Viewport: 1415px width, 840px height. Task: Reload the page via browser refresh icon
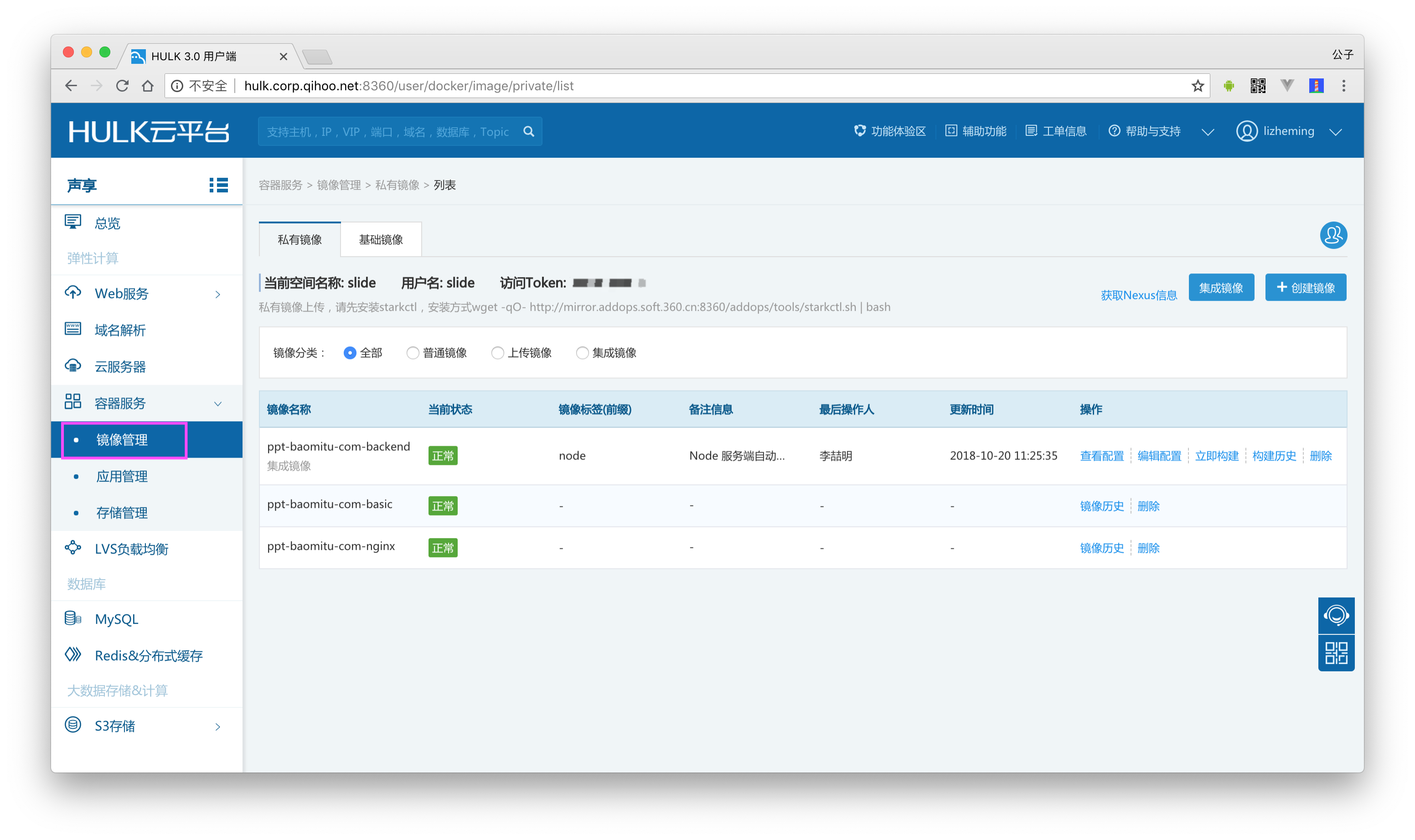[x=122, y=86]
